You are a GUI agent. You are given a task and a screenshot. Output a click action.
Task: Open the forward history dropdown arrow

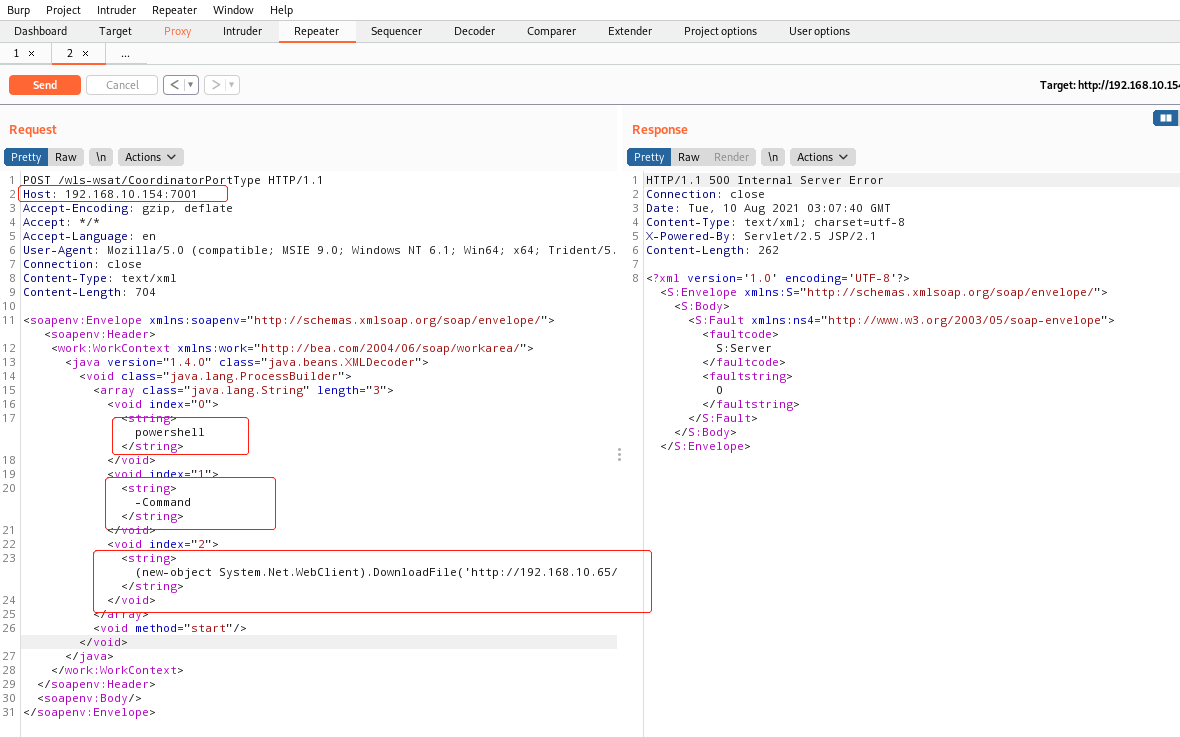point(233,85)
